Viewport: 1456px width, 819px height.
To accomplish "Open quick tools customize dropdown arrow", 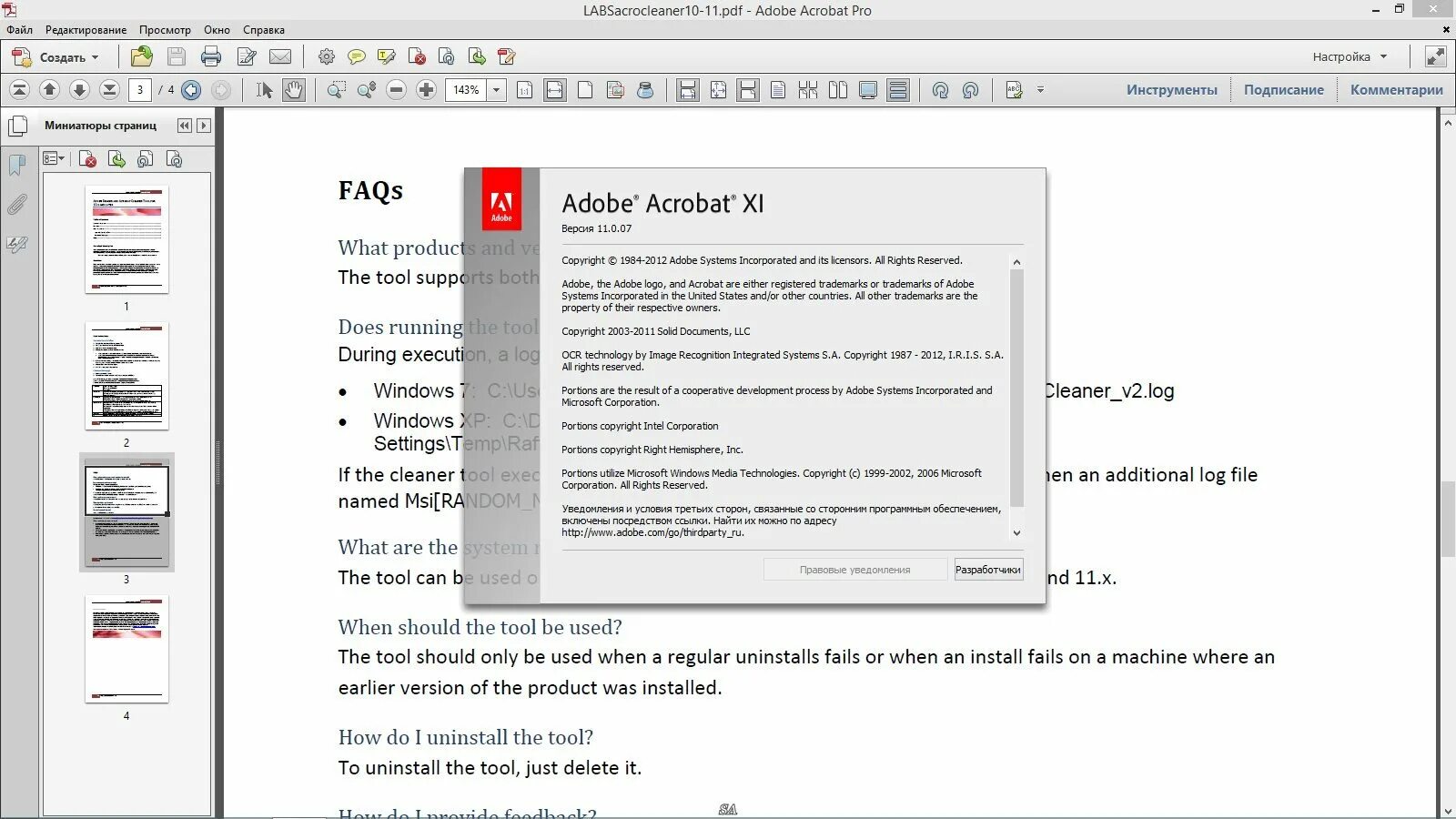I will 1040,89.
